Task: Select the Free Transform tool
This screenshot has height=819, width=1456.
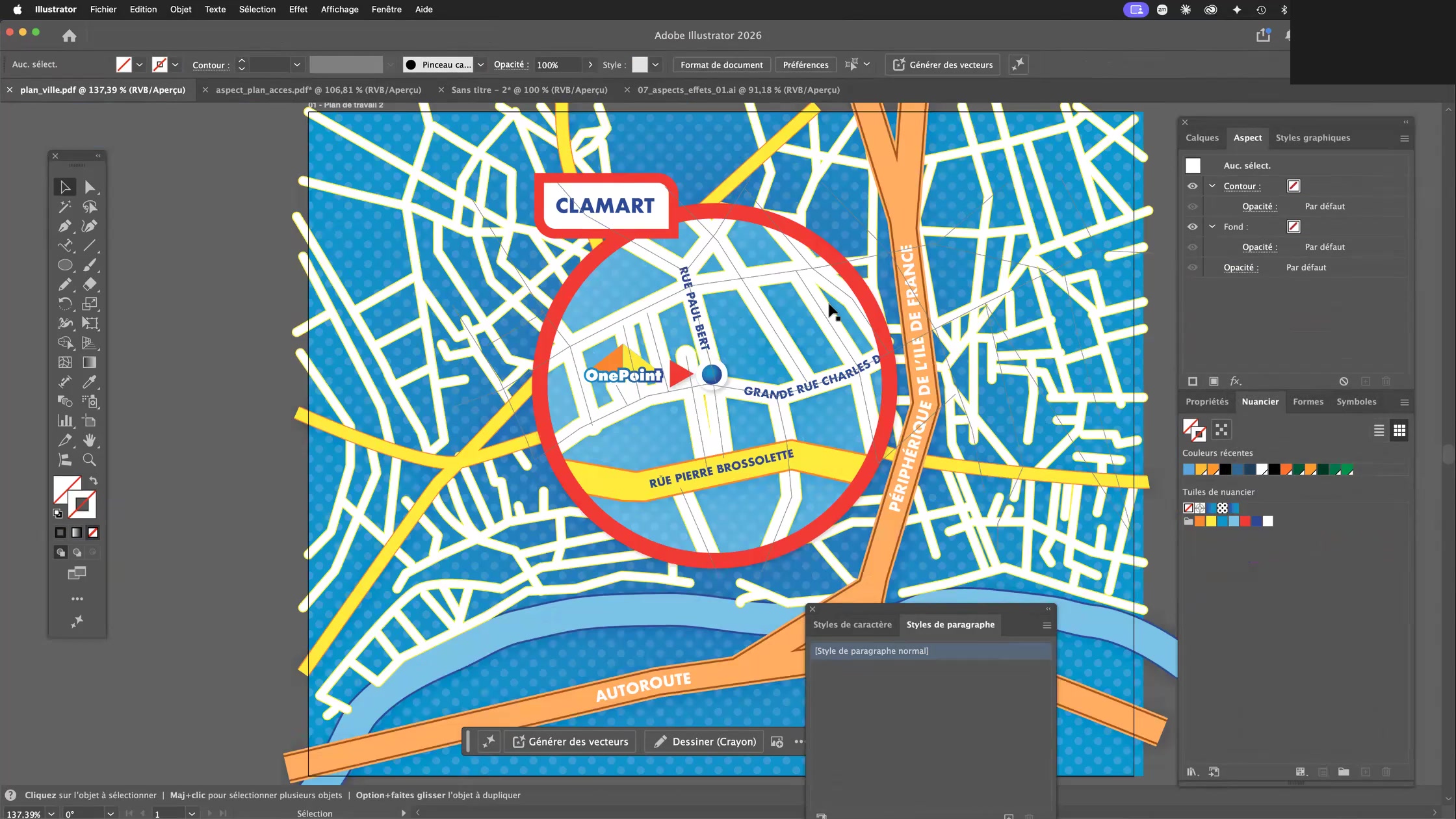Action: coord(90,323)
